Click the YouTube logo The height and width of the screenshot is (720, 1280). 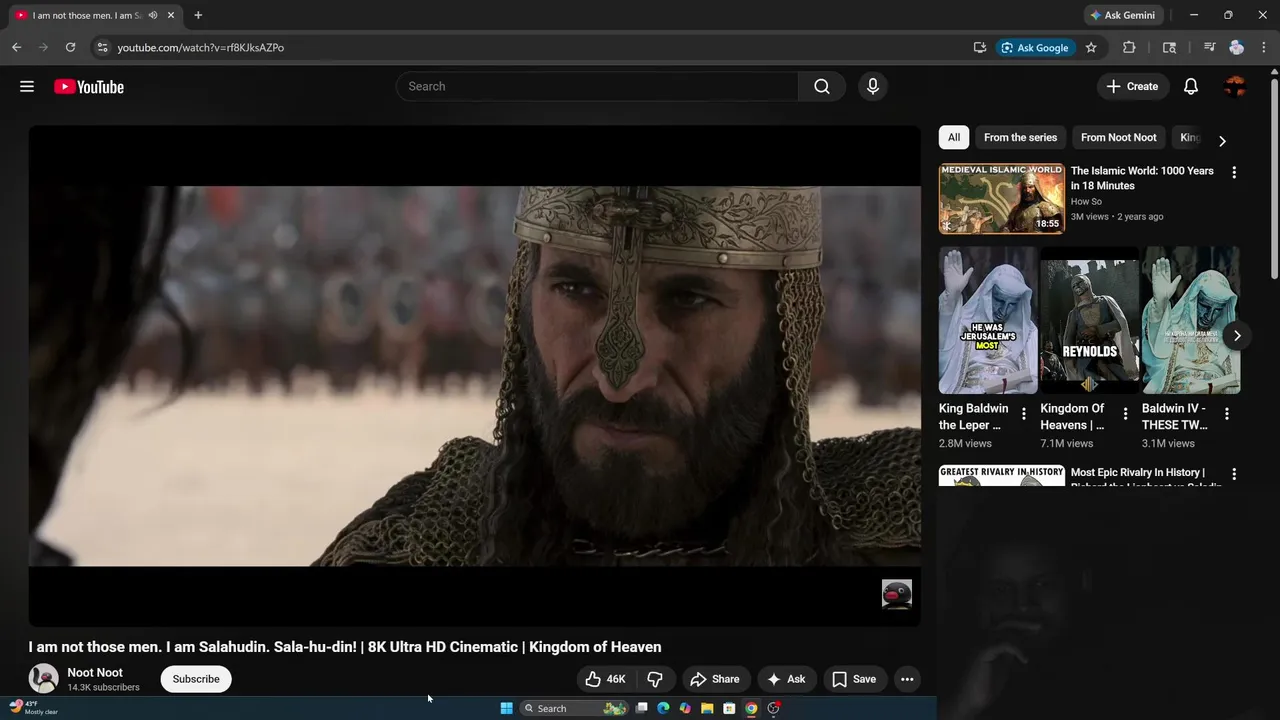click(x=89, y=87)
